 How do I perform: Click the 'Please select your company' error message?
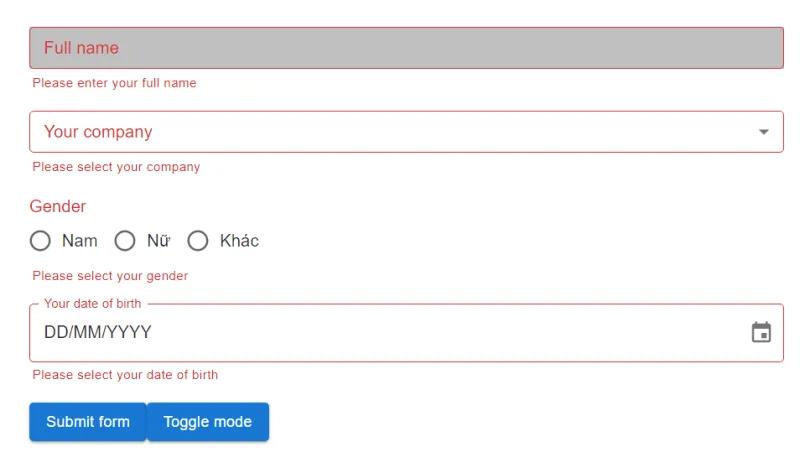click(x=116, y=167)
